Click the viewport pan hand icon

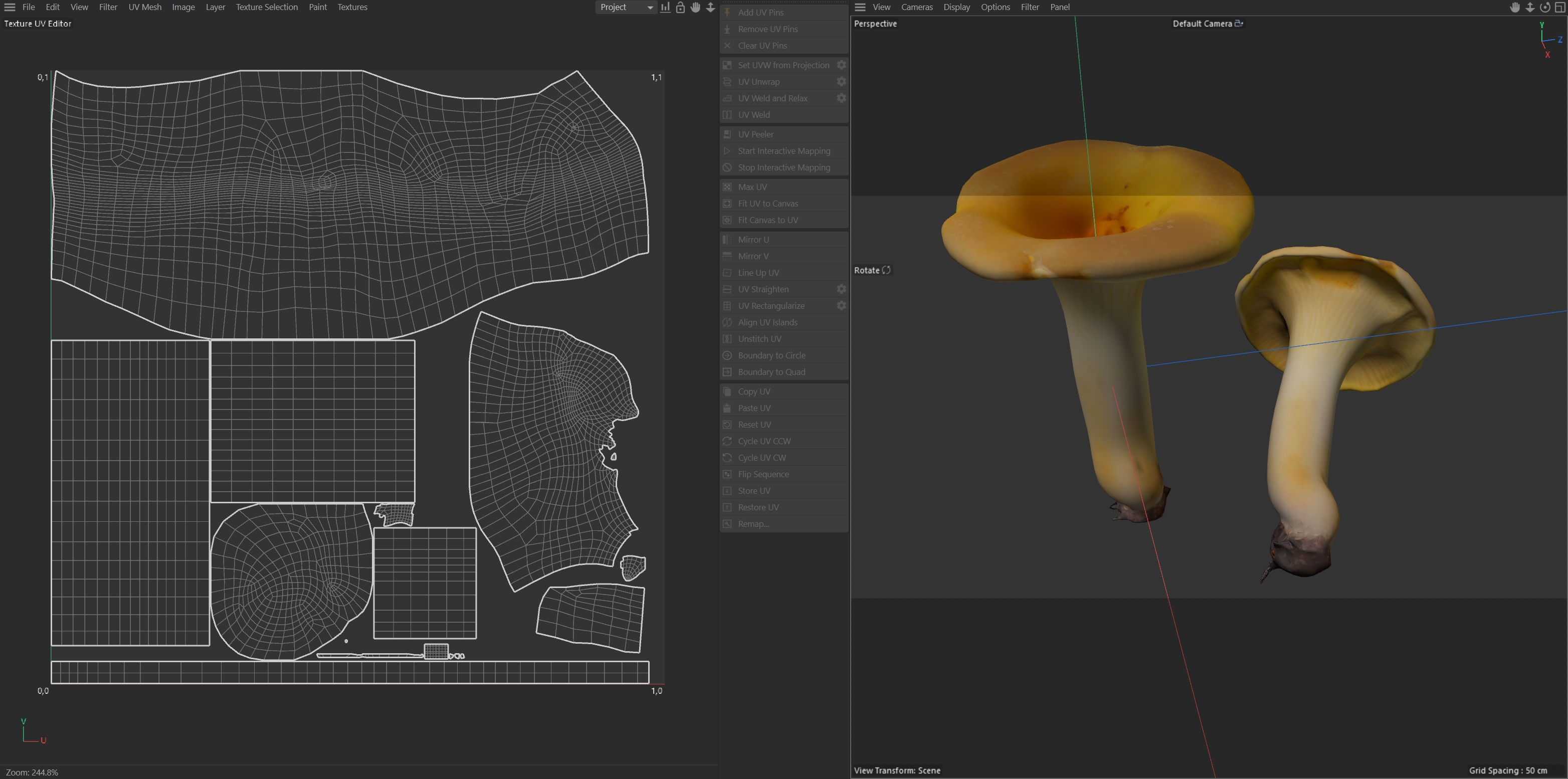pyautogui.click(x=1515, y=8)
